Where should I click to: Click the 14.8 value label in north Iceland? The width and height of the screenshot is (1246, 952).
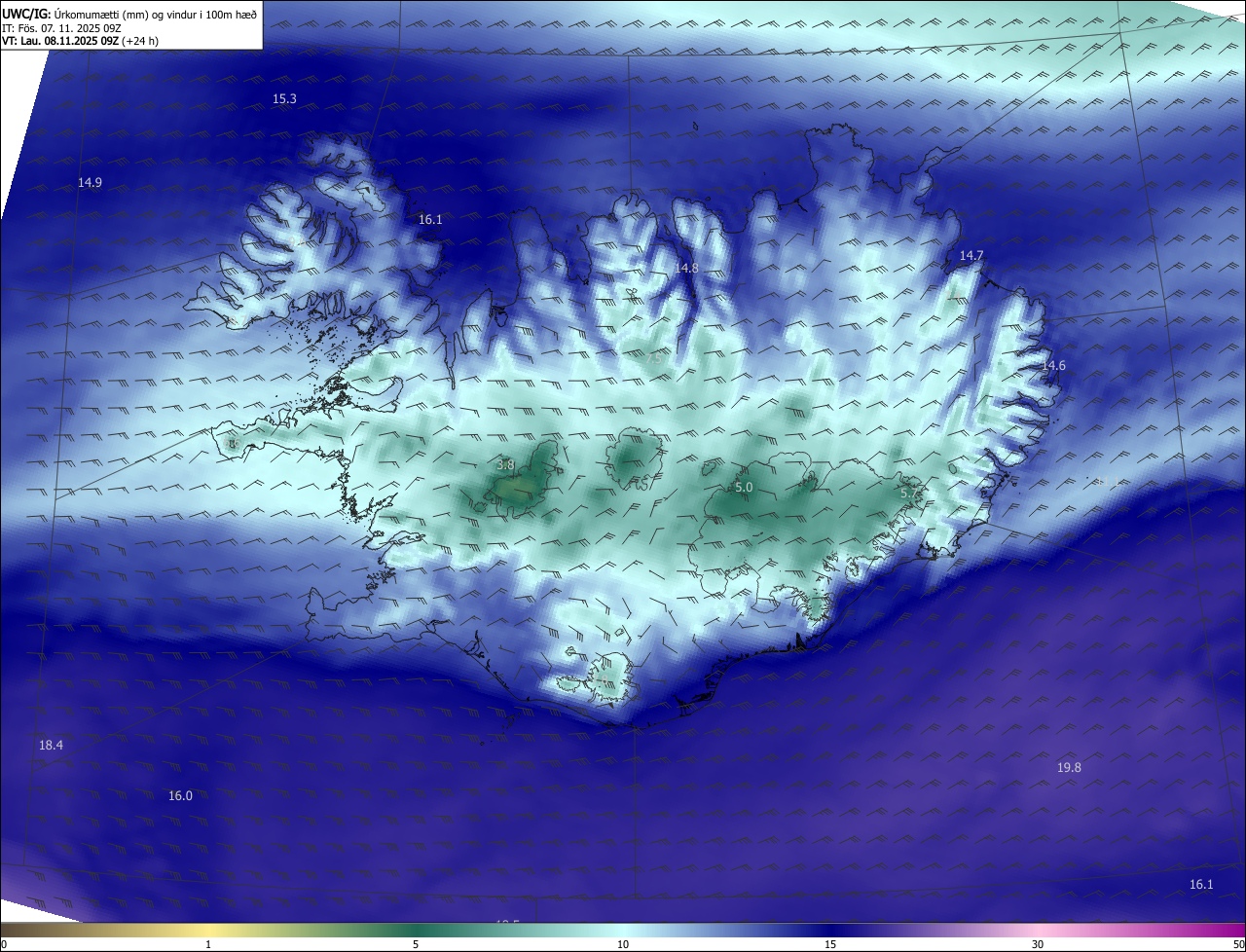pyautogui.click(x=687, y=268)
